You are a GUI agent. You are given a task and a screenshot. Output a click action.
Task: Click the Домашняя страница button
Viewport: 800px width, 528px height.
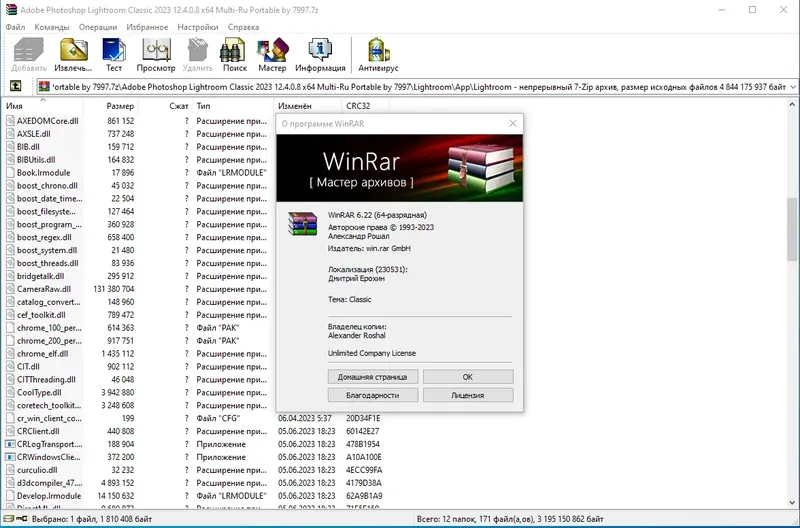click(373, 377)
